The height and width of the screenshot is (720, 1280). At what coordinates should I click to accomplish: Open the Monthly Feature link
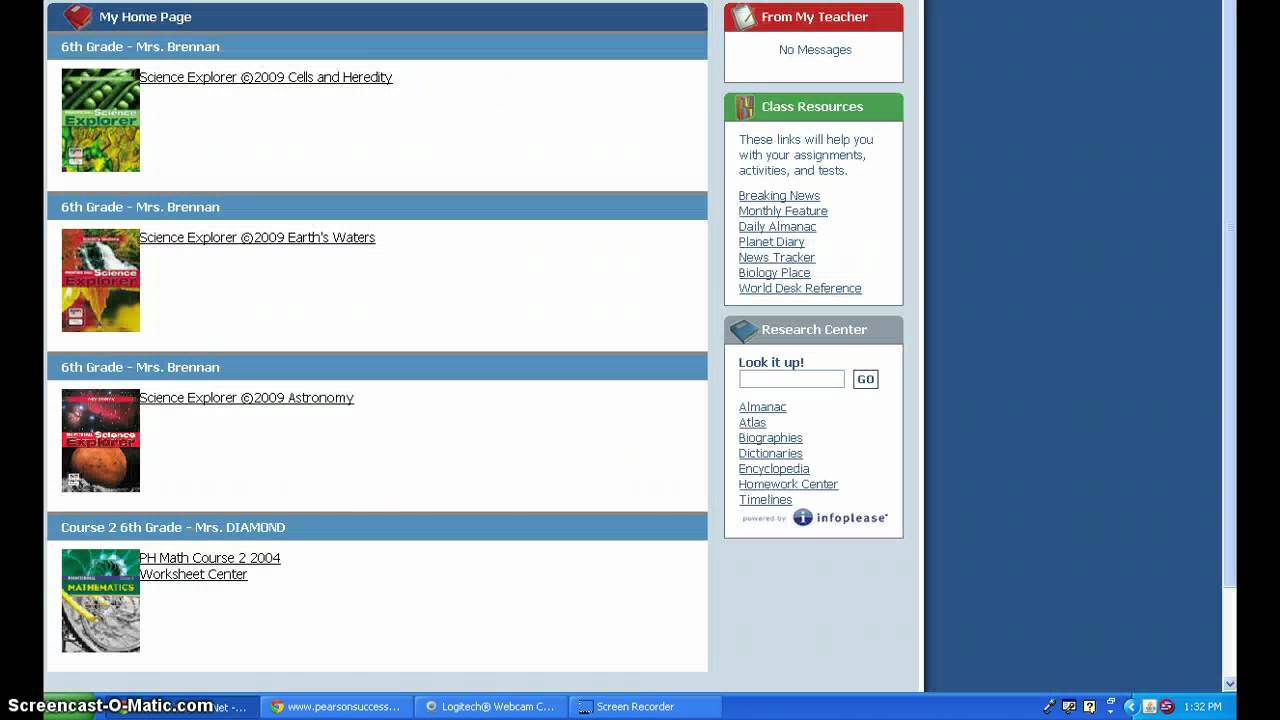783,211
